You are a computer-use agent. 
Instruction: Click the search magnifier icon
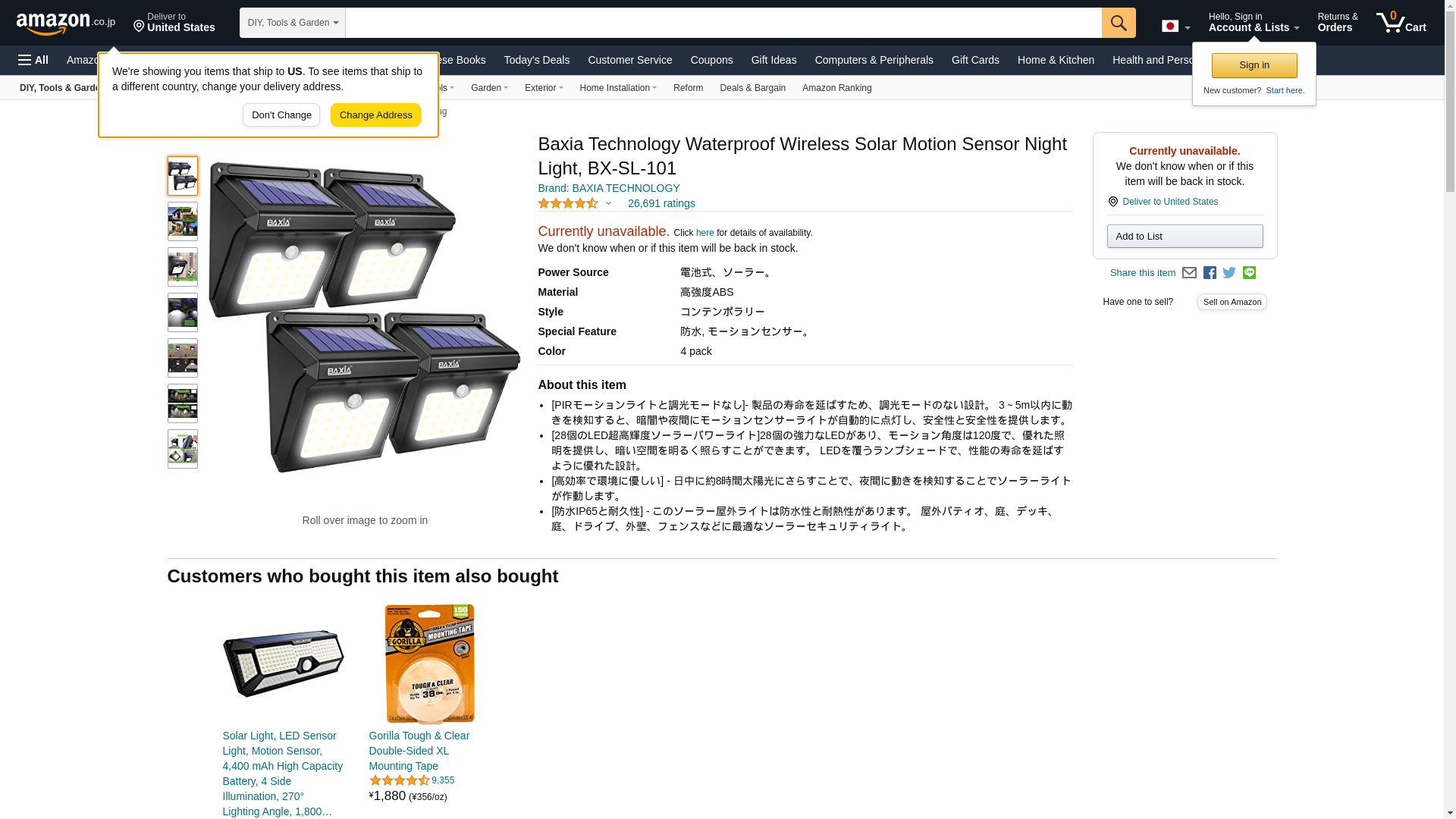pyautogui.click(x=1119, y=23)
